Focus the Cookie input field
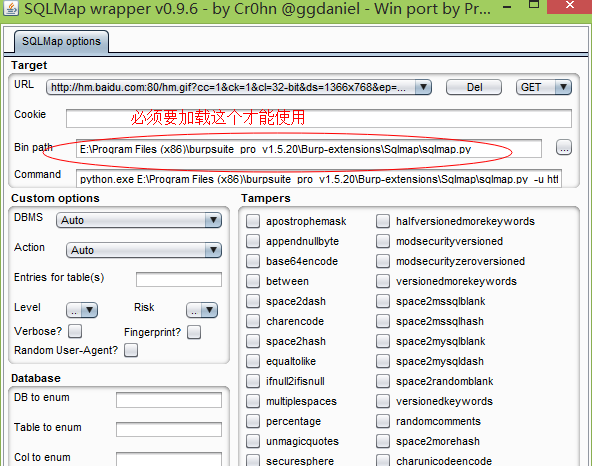The image size is (592, 466). pos(319,118)
